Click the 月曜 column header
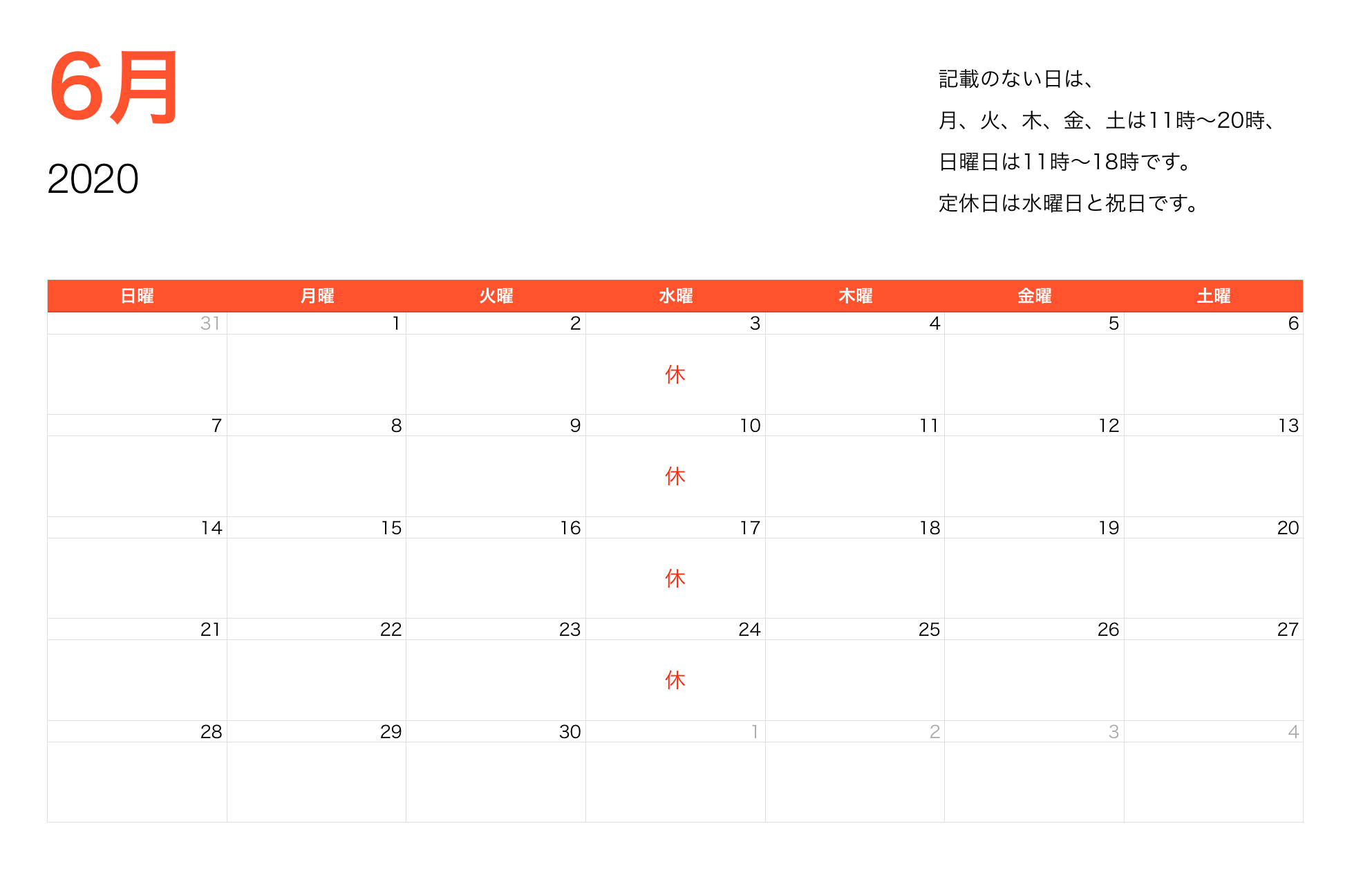This screenshot has height=873, width=1372. [x=317, y=296]
